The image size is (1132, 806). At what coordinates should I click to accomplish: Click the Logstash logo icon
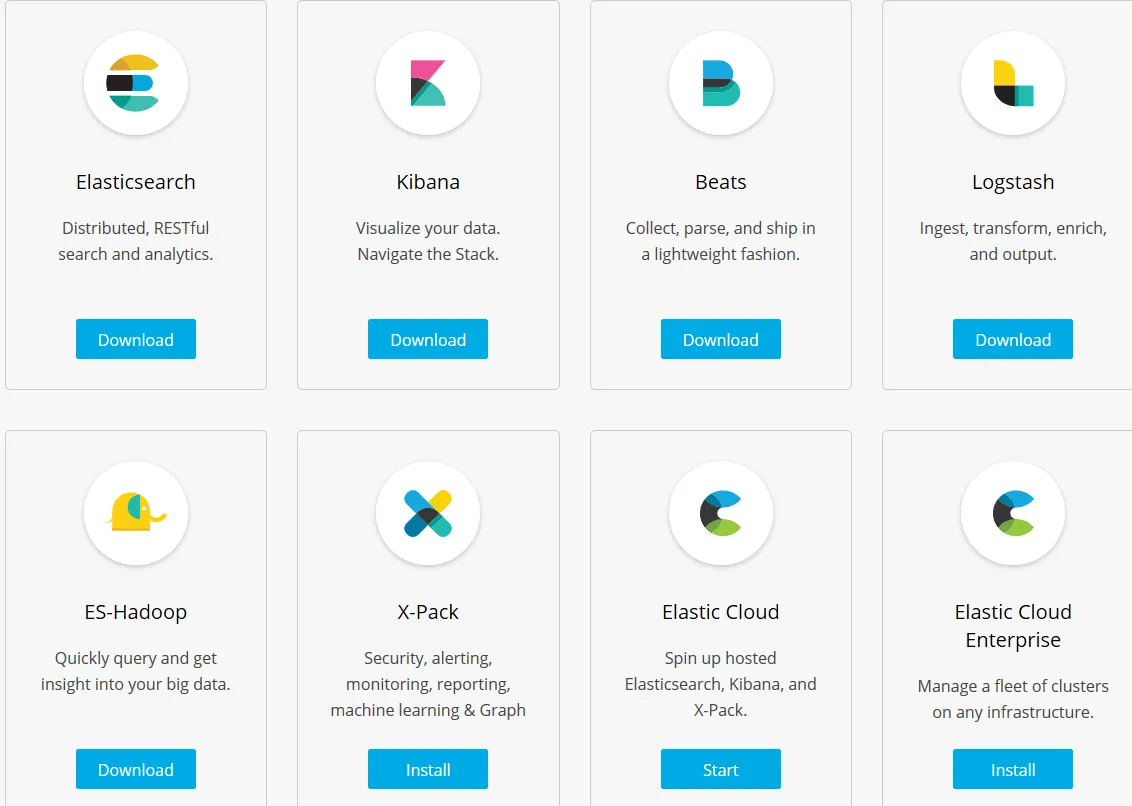click(x=1013, y=83)
